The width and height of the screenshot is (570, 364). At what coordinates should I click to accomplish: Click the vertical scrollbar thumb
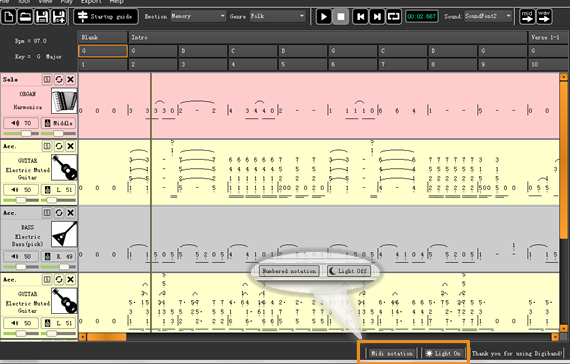(x=563, y=160)
